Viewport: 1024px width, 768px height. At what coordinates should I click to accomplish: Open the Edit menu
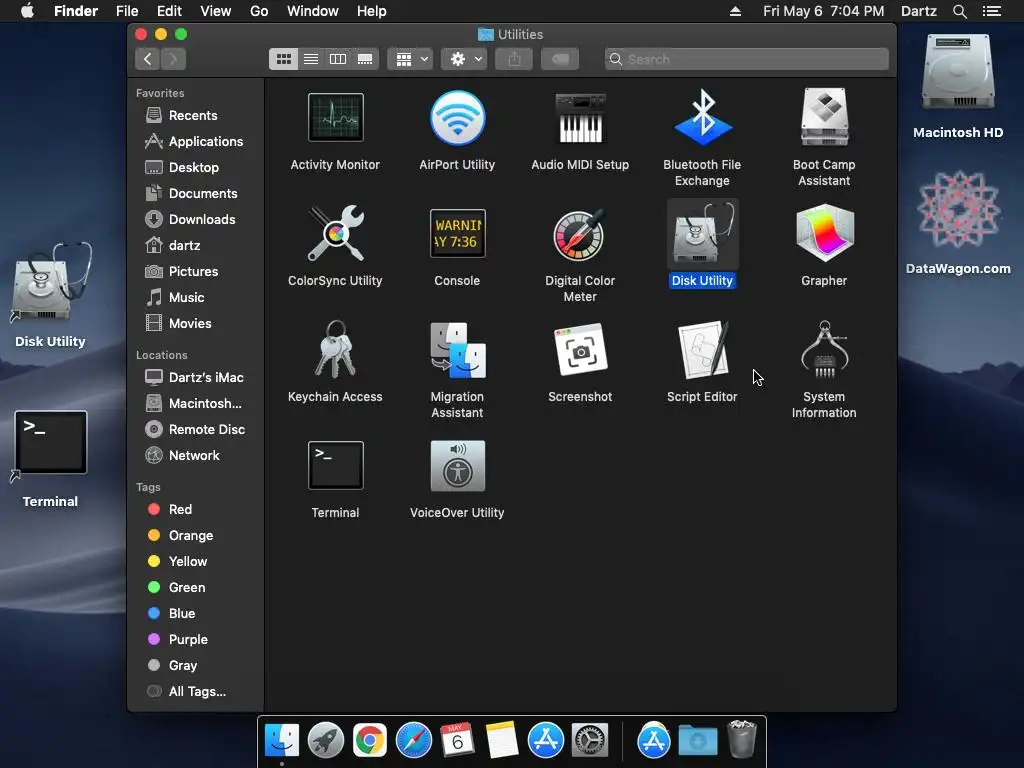click(169, 11)
